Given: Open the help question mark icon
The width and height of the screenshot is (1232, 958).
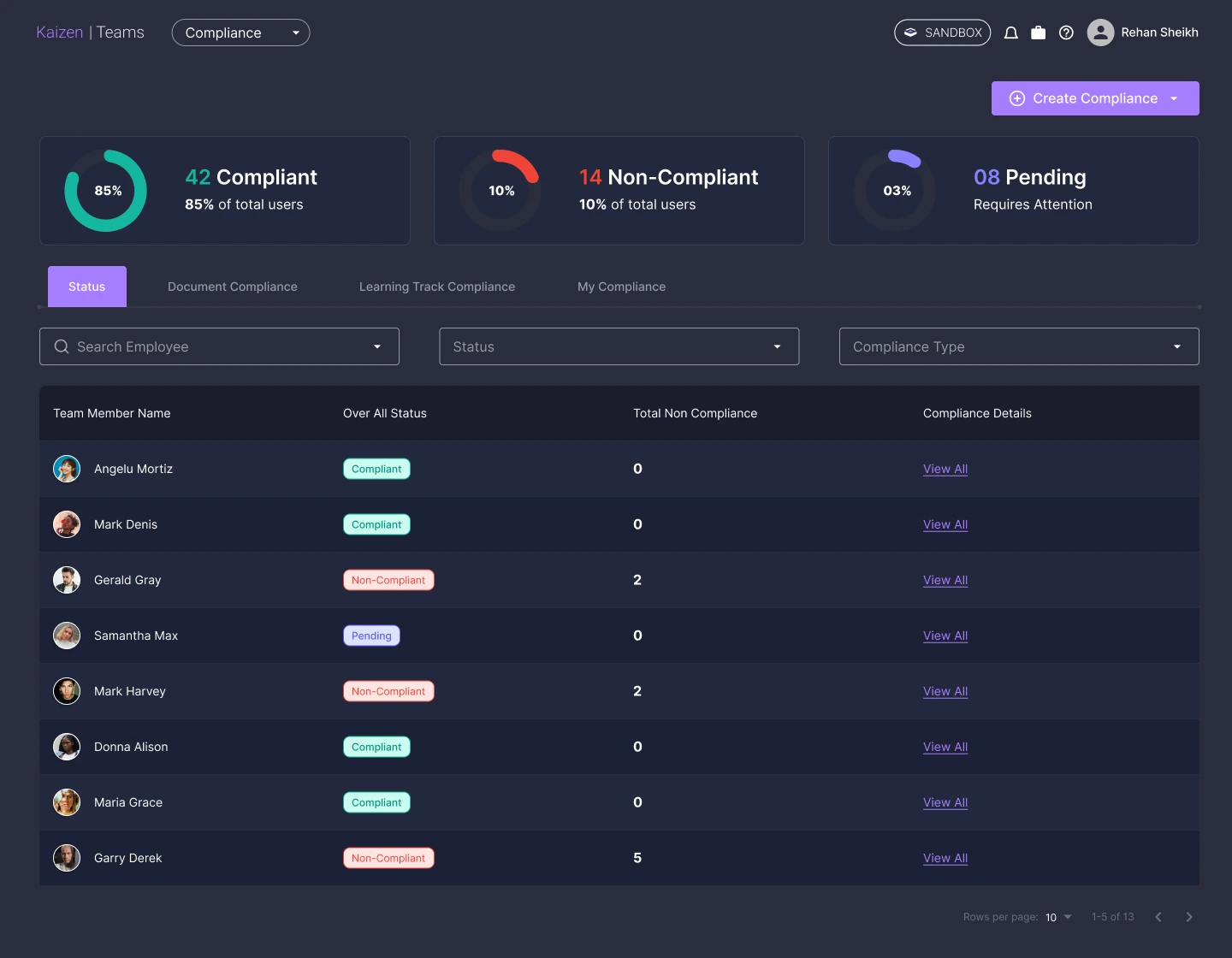Looking at the screenshot, I should pos(1066,33).
